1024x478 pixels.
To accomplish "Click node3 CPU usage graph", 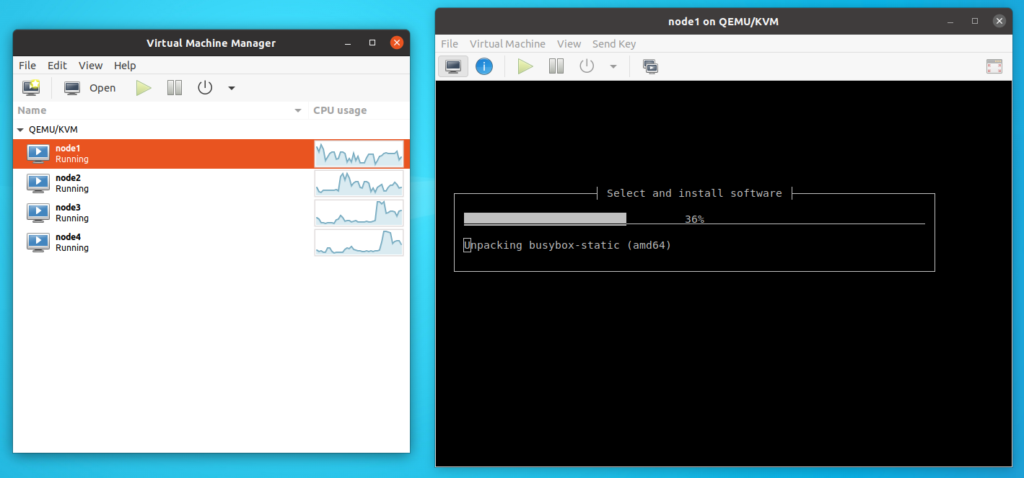I will (x=358, y=213).
